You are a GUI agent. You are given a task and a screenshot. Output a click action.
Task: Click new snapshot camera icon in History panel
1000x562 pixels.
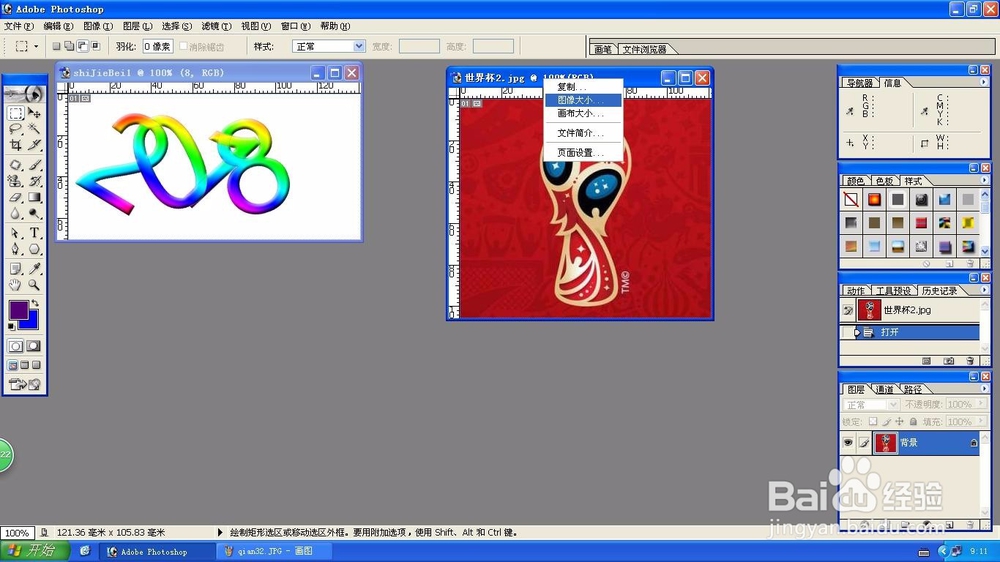949,361
